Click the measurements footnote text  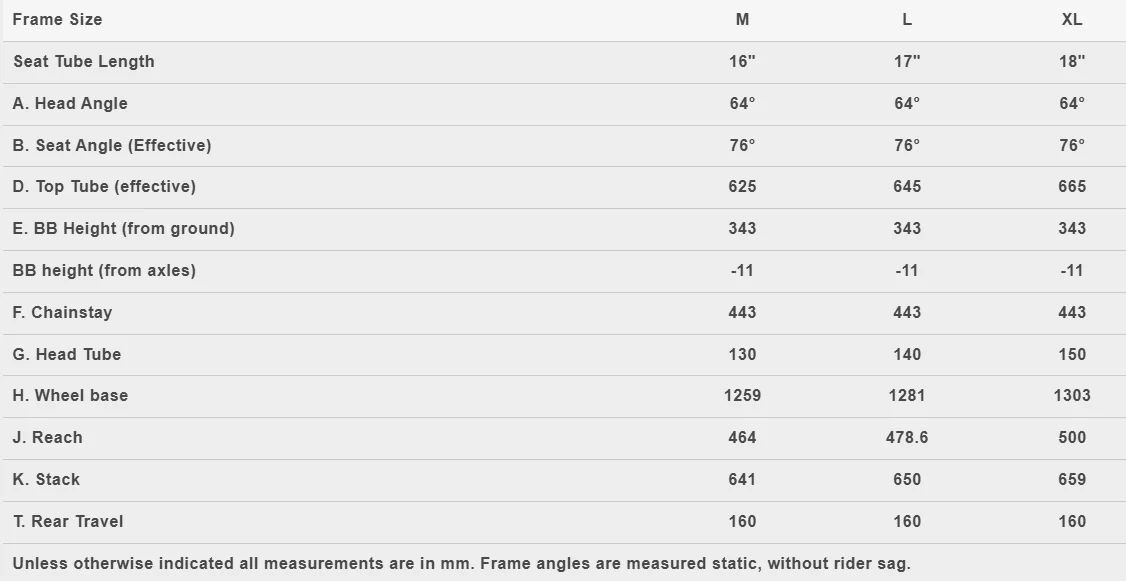[462, 564]
